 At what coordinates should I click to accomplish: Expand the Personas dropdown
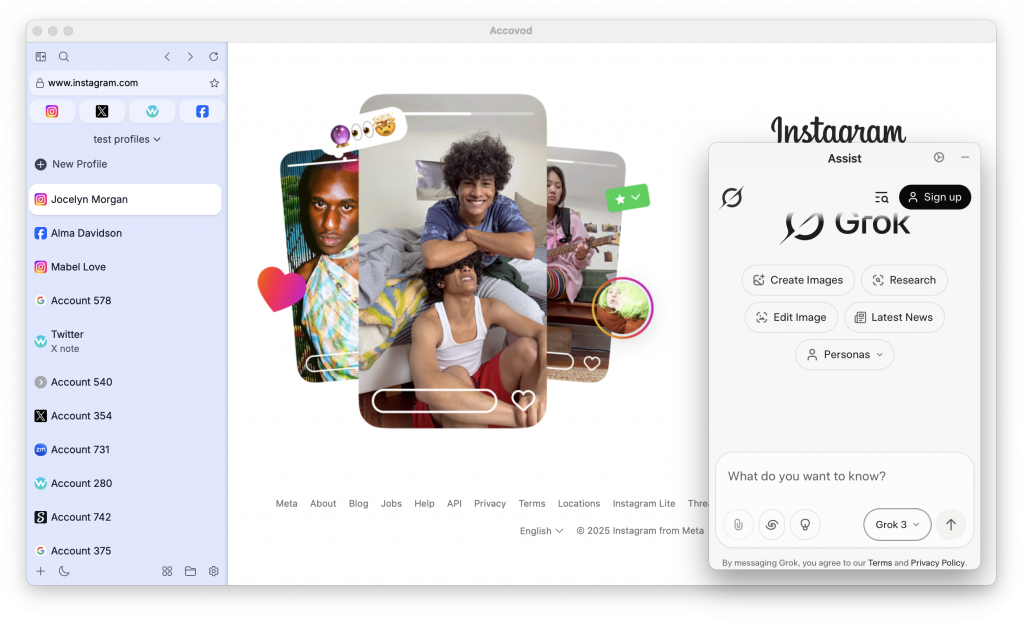pos(844,355)
